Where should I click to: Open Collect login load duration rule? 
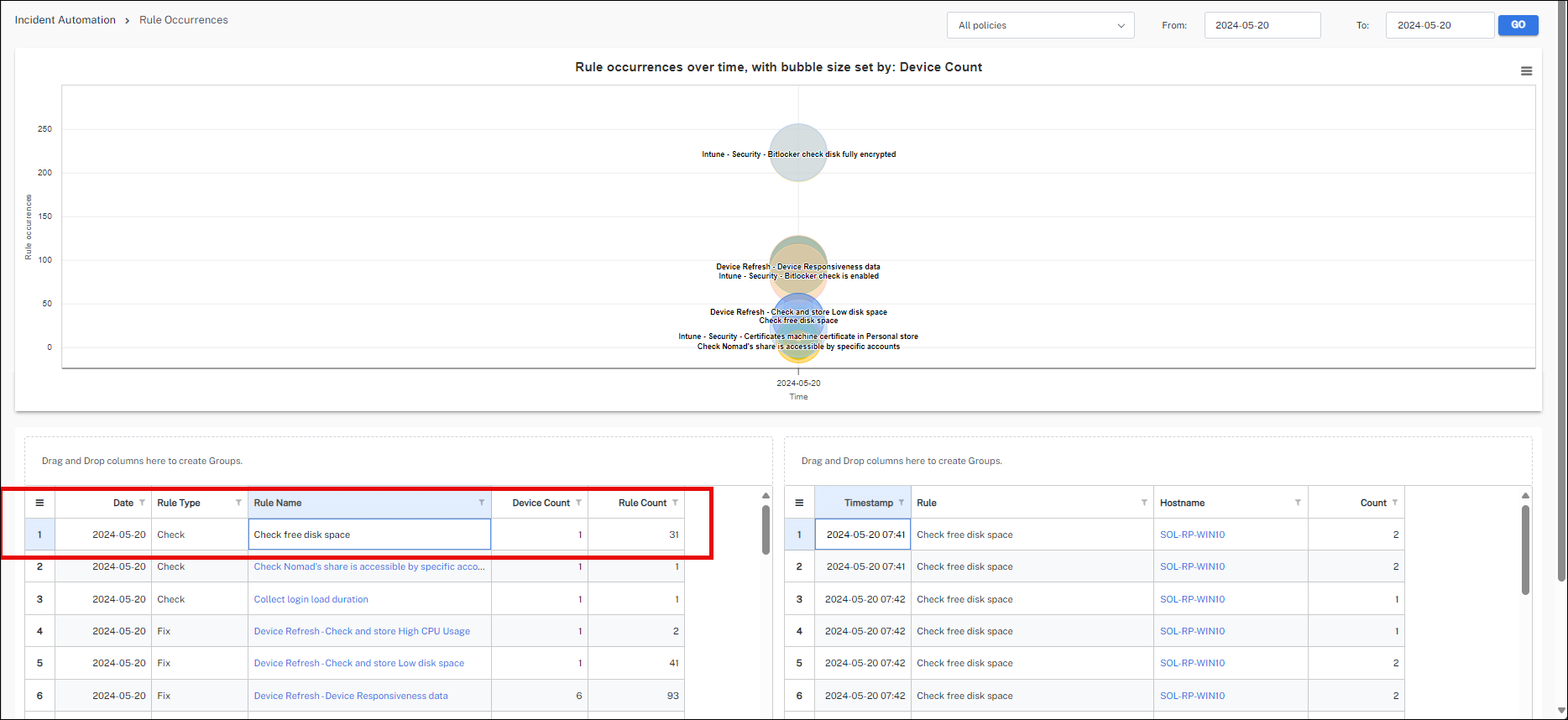(311, 599)
